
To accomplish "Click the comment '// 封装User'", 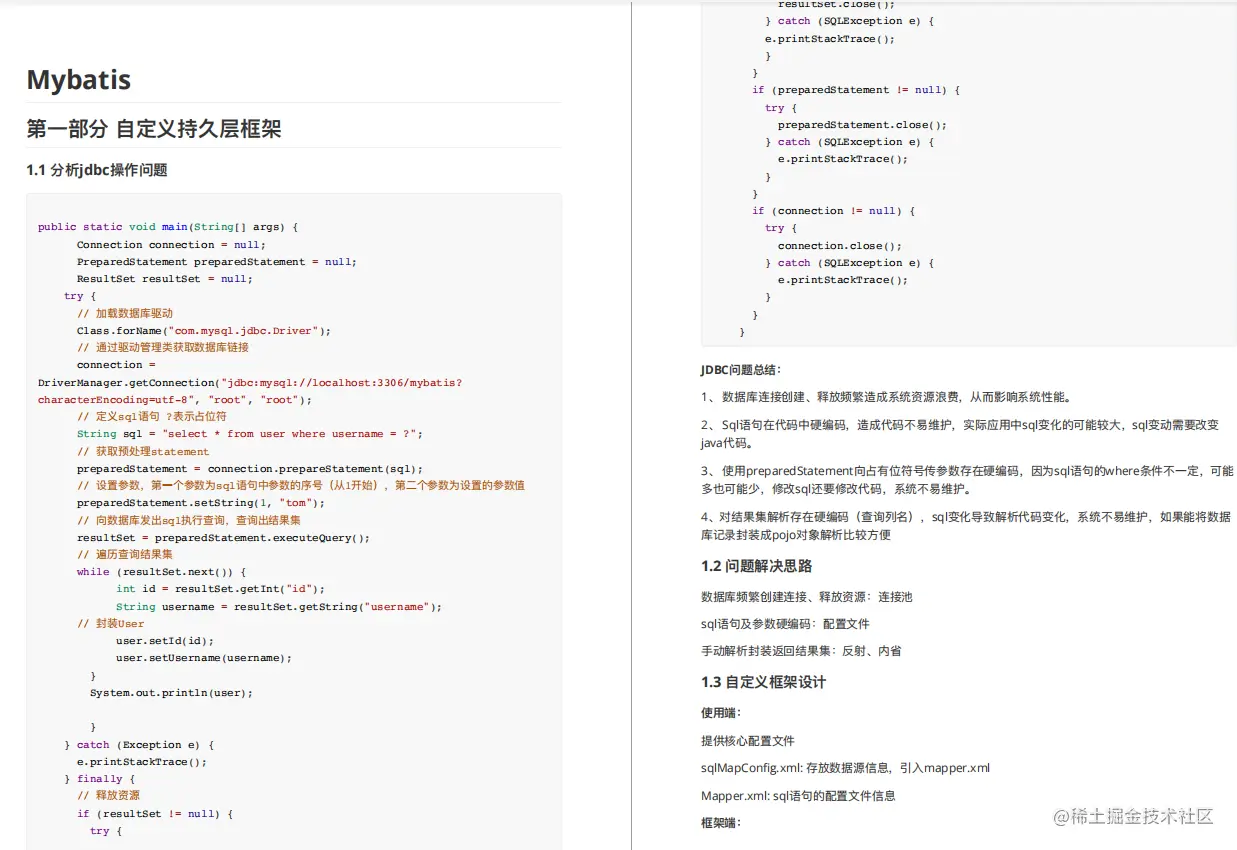I will [x=111, y=624].
